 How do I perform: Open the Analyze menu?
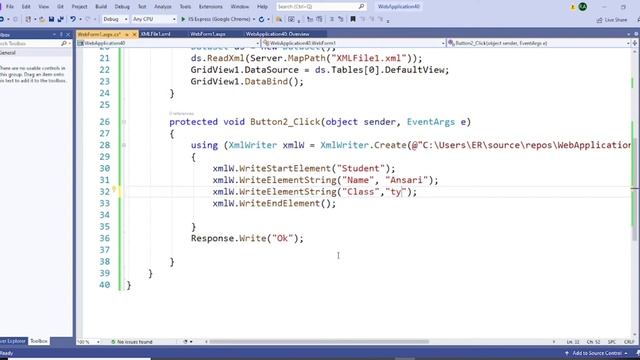[x=162, y=7]
